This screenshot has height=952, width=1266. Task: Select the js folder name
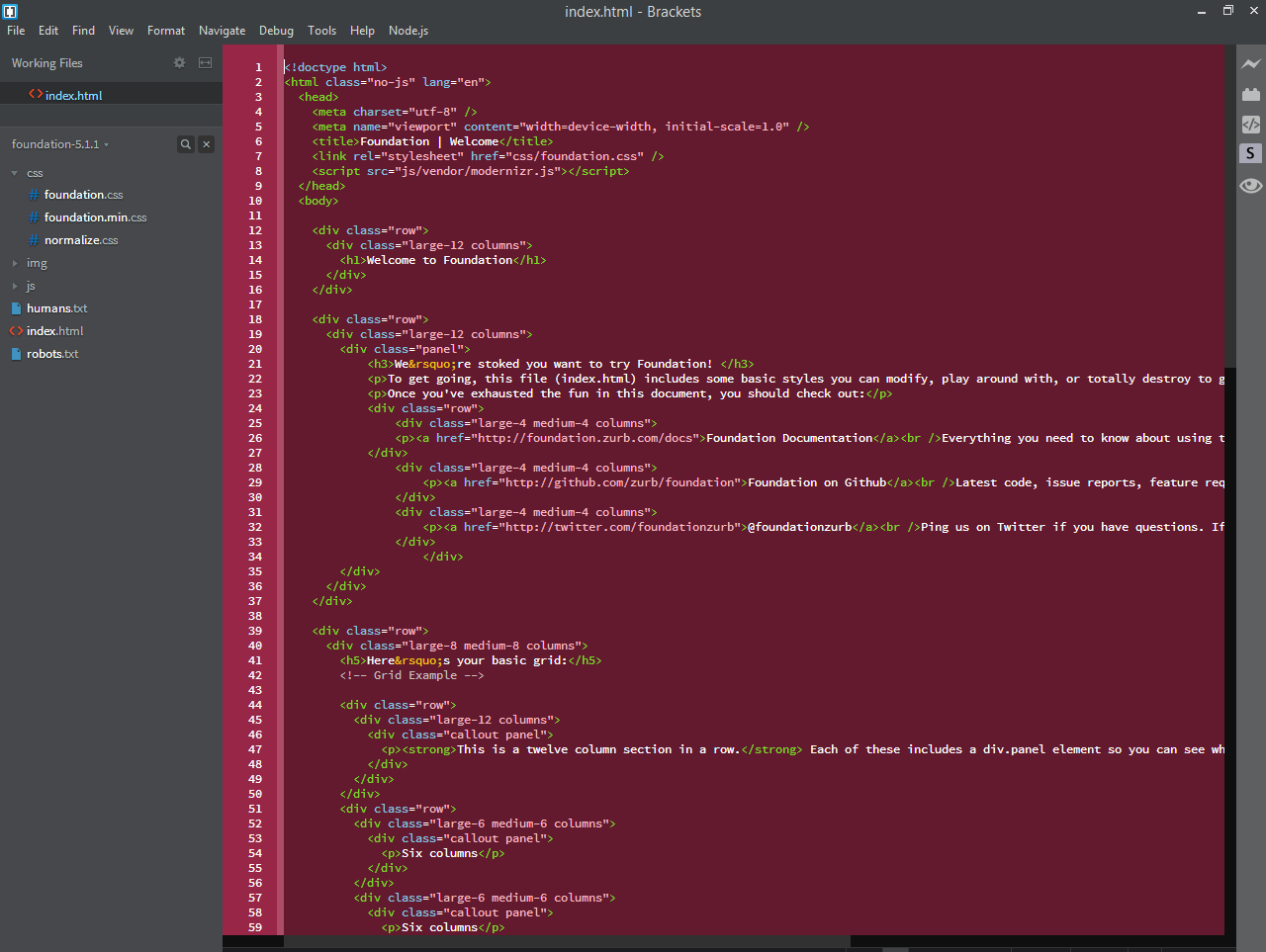31,286
